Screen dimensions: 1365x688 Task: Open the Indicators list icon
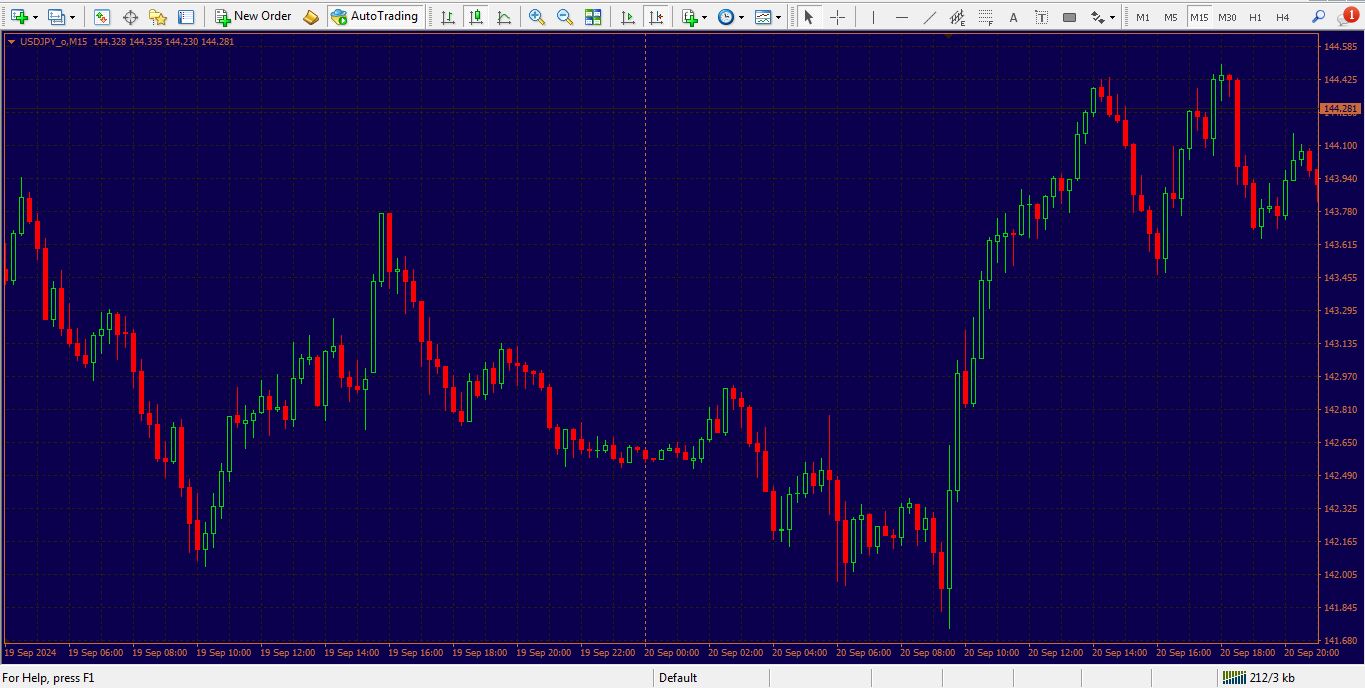point(689,17)
